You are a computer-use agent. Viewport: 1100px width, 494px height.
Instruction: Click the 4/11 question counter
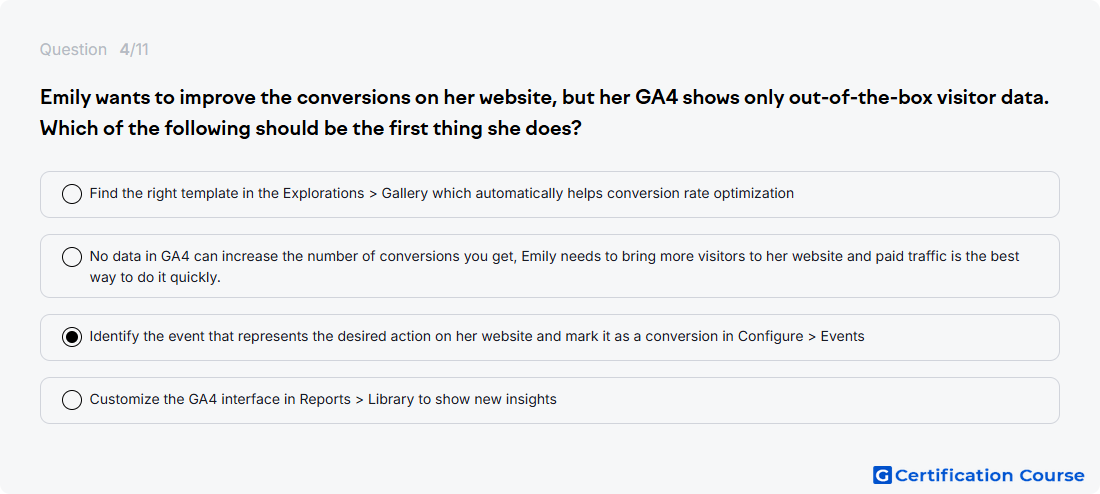tap(134, 50)
